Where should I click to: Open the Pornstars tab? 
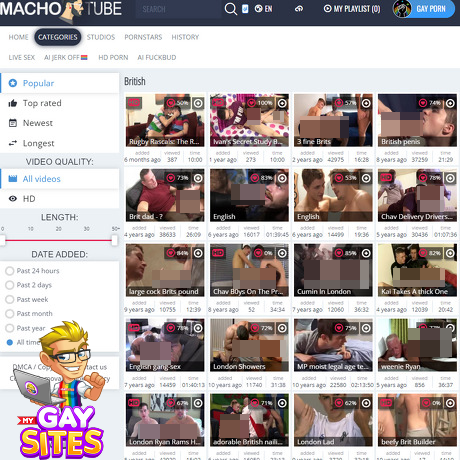click(x=143, y=37)
